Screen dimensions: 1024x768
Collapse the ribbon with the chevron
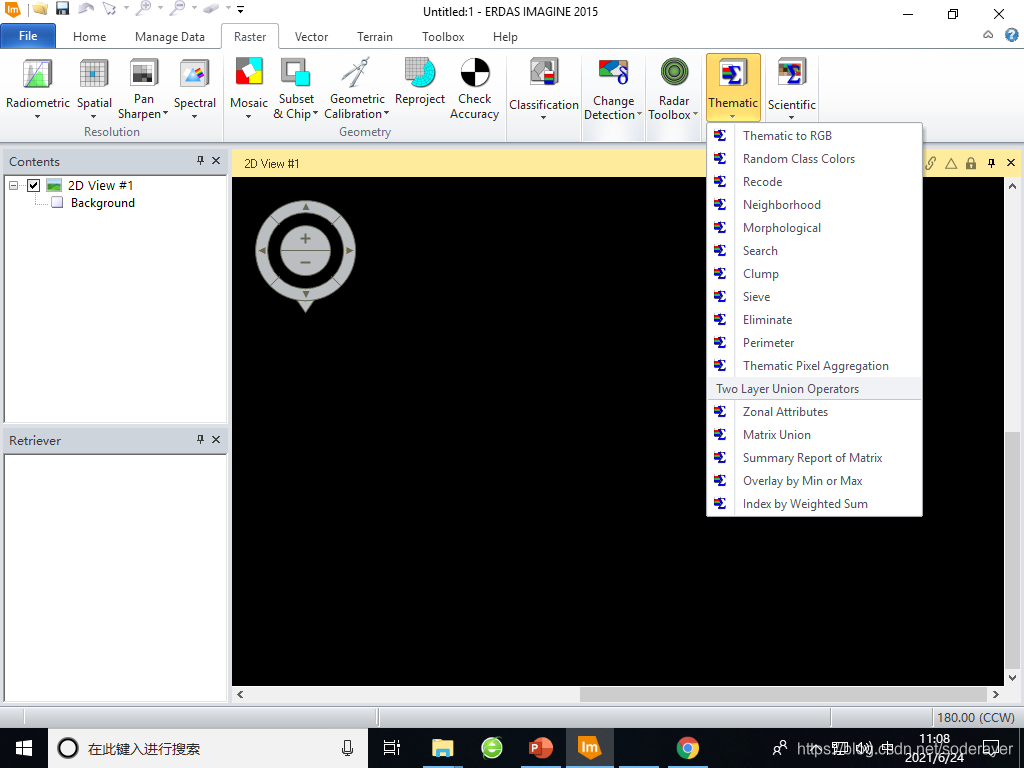[988, 35]
